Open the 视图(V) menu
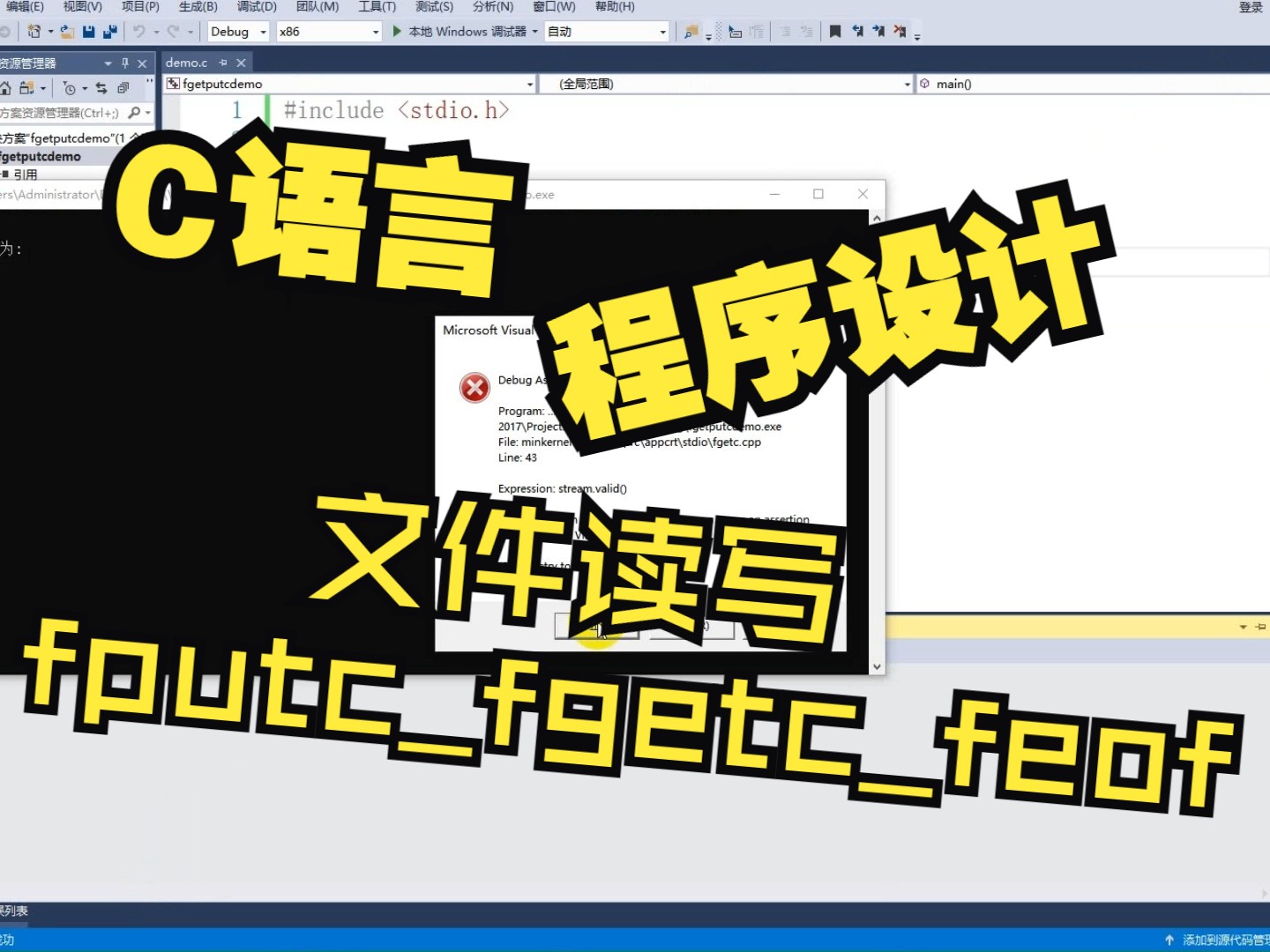This screenshot has width=1270, height=952. pos(82,6)
